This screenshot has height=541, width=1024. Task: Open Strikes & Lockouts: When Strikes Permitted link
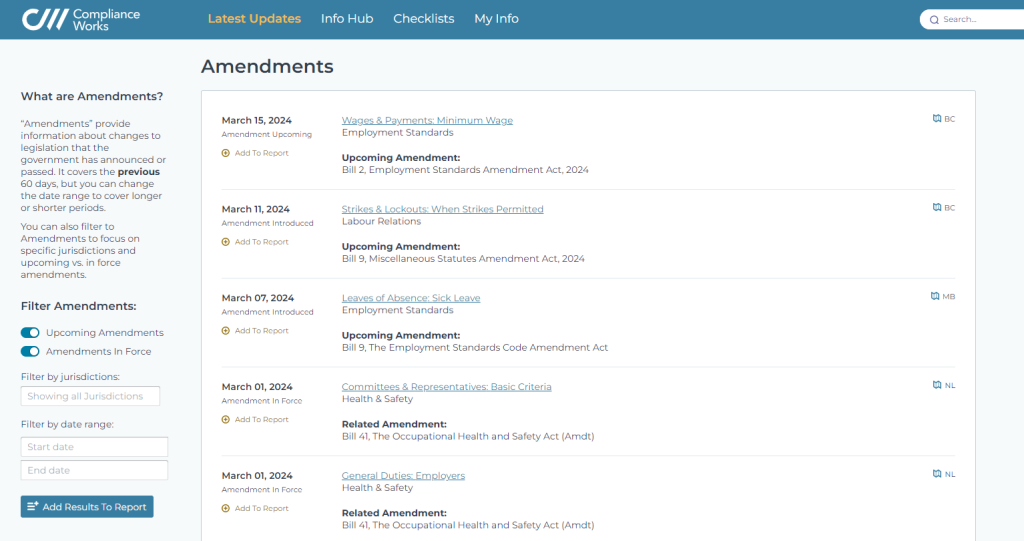pos(442,209)
